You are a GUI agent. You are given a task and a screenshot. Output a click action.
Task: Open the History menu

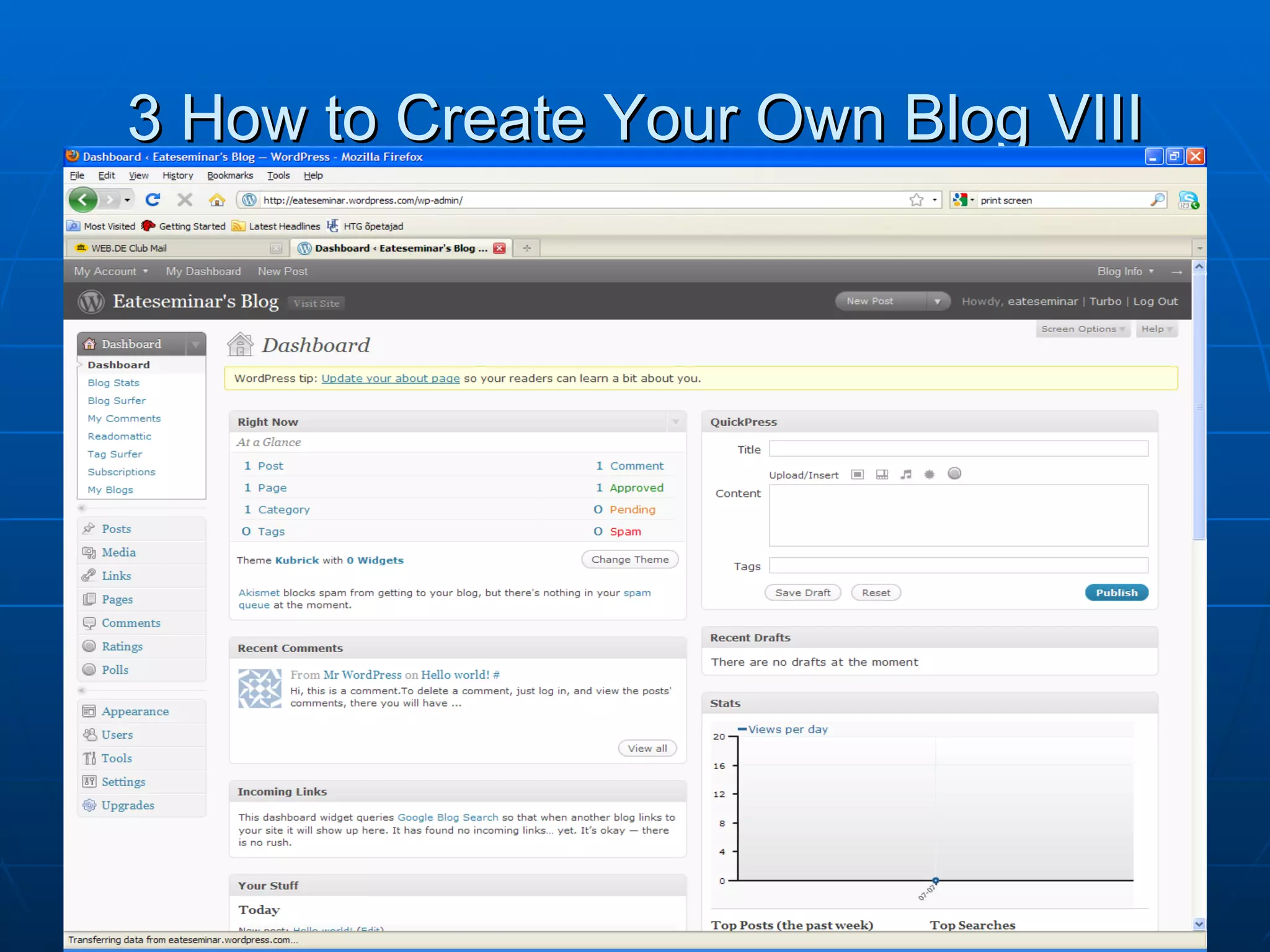[178, 175]
